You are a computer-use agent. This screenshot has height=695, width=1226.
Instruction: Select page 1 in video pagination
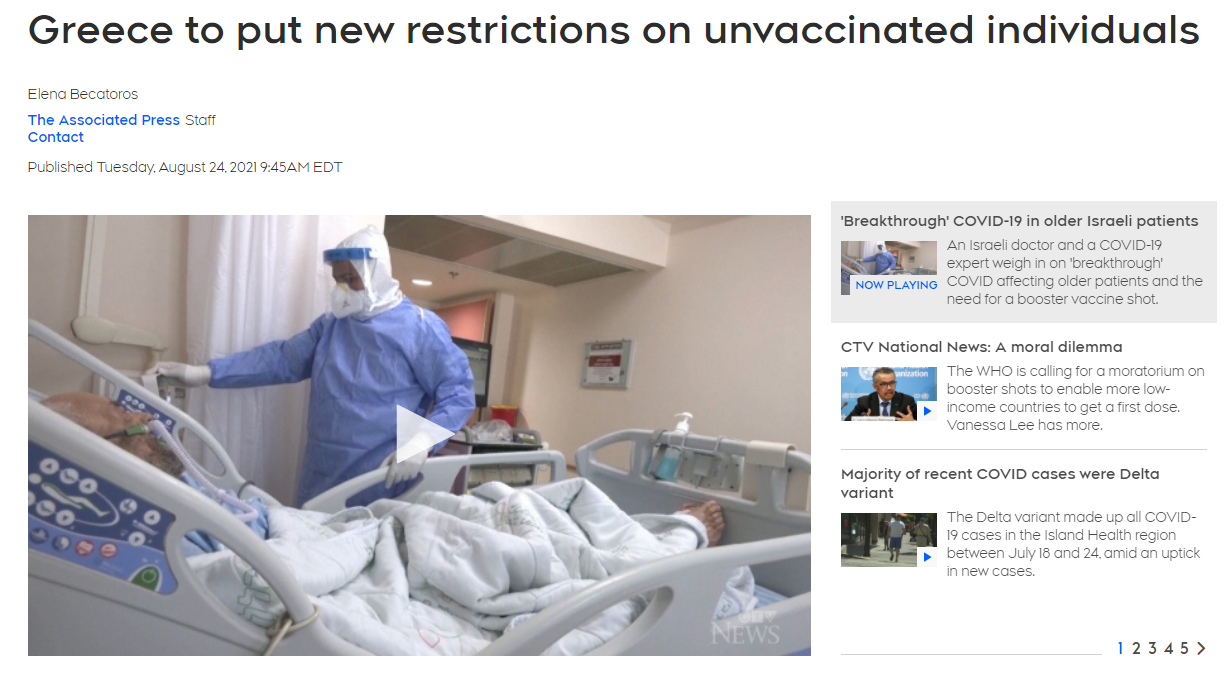pyautogui.click(x=1121, y=648)
